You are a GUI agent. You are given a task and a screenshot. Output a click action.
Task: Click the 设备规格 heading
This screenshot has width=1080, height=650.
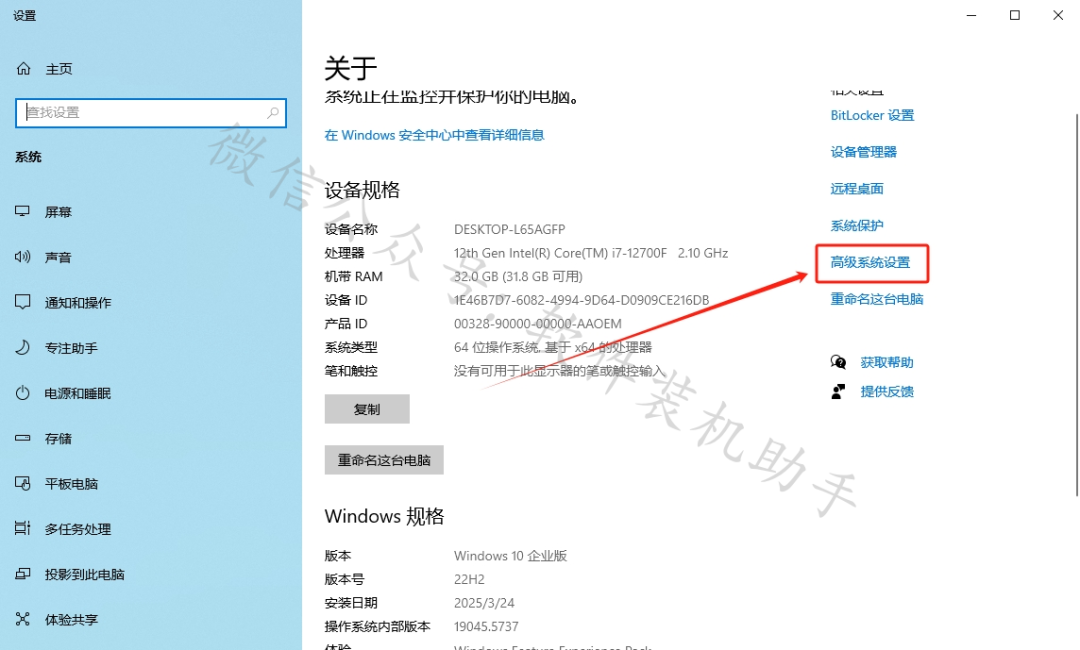pos(362,190)
